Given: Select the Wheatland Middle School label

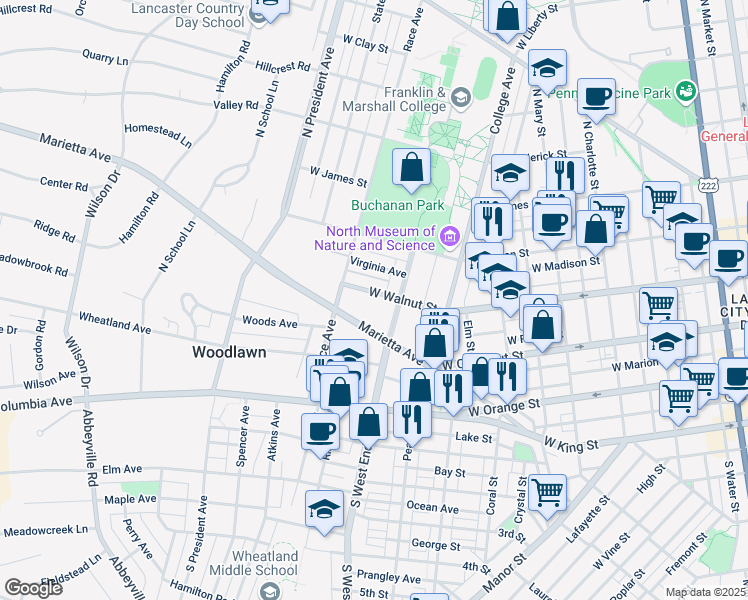Looking at the screenshot, I should click(x=253, y=563).
